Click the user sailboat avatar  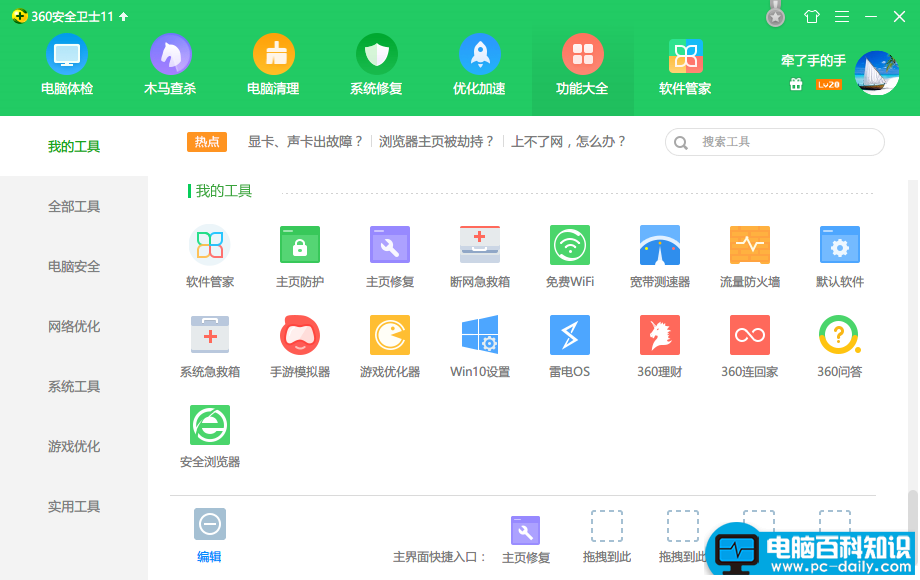[x=877, y=73]
